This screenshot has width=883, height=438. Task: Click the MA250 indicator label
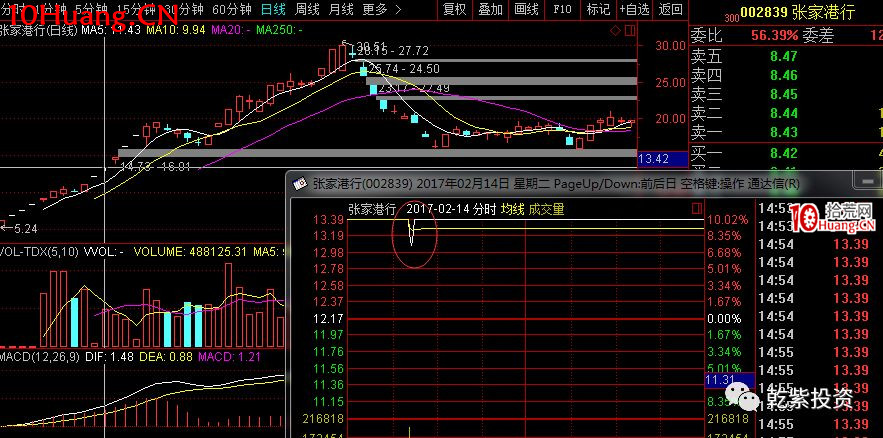click(x=279, y=30)
